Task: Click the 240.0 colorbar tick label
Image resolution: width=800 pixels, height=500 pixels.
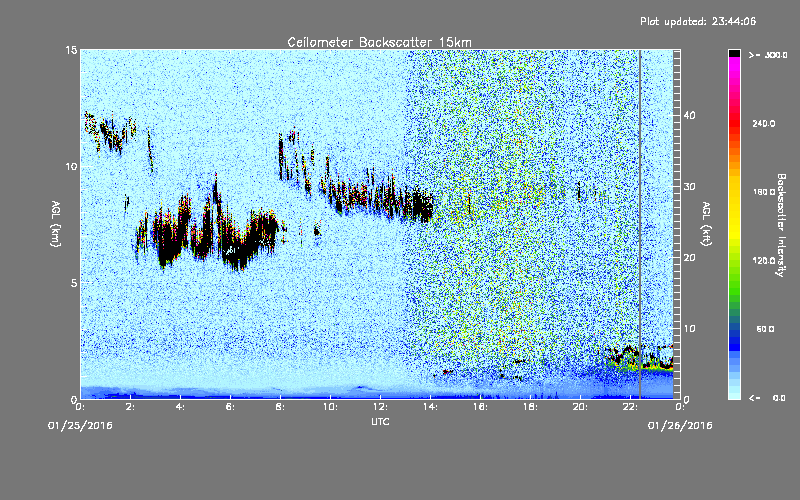Action: [x=764, y=123]
